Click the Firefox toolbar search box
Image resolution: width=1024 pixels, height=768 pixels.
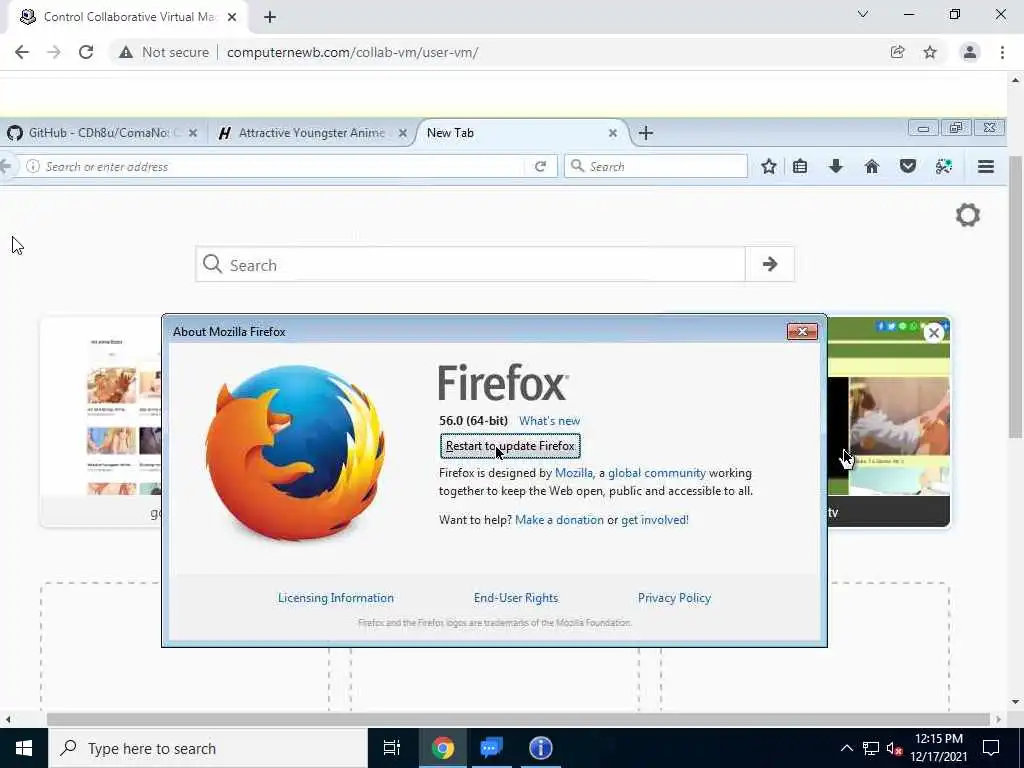coord(656,167)
